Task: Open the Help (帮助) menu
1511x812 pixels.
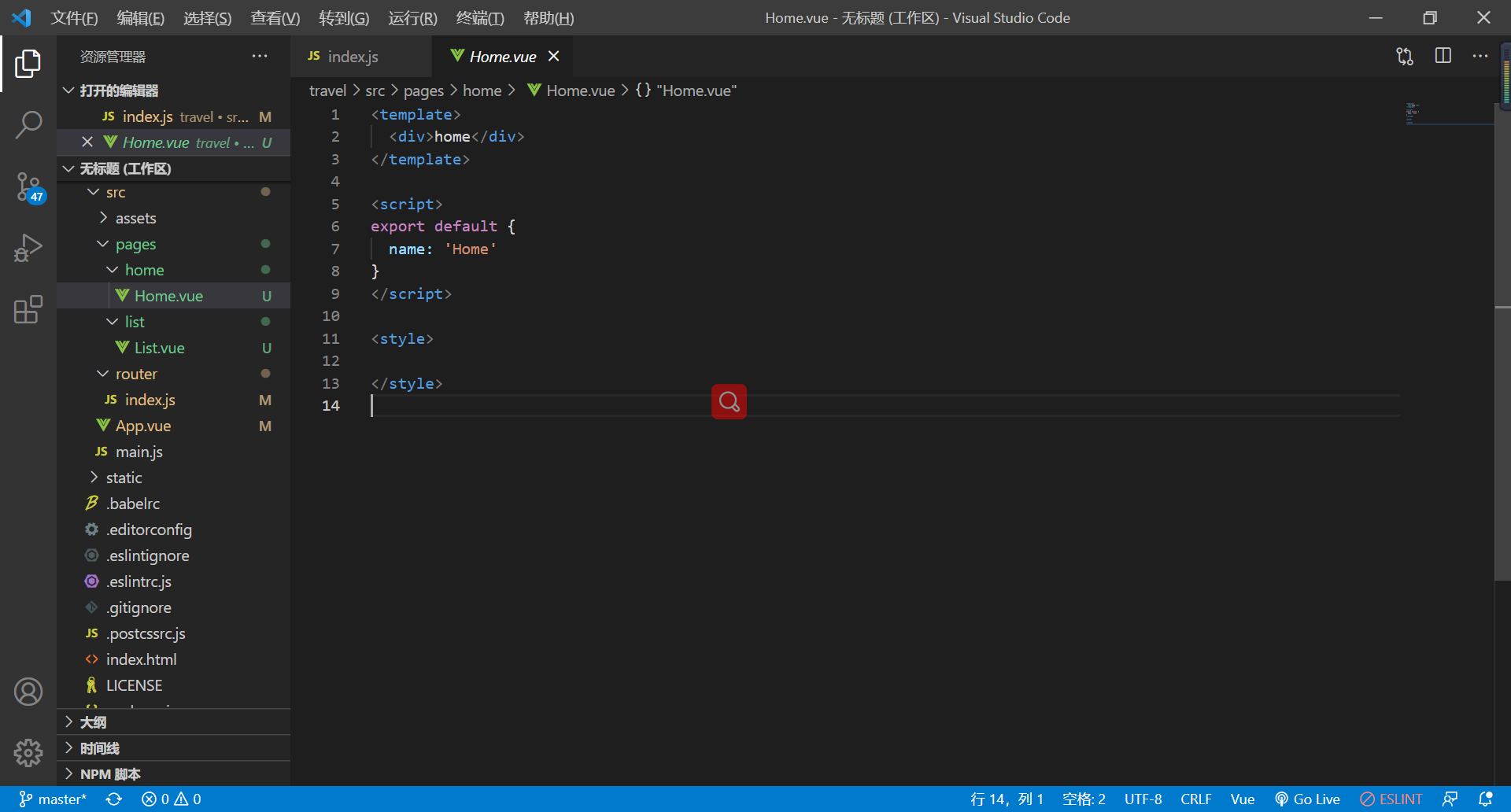Action: [x=549, y=17]
